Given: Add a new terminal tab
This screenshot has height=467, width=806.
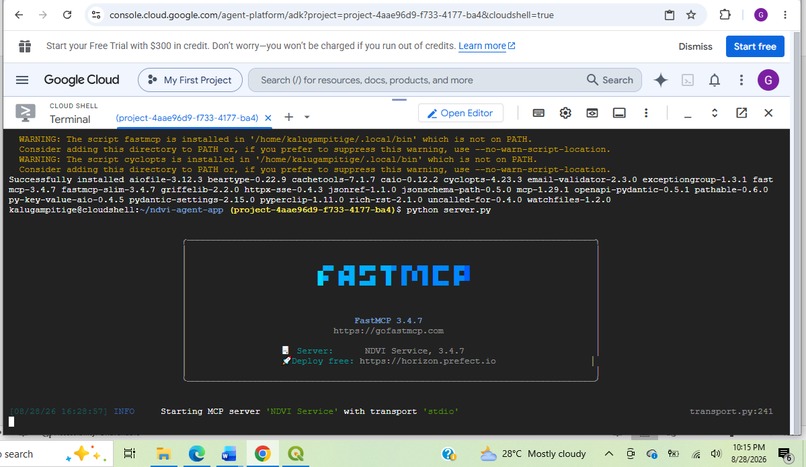Looking at the screenshot, I should click(x=289, y=117).
